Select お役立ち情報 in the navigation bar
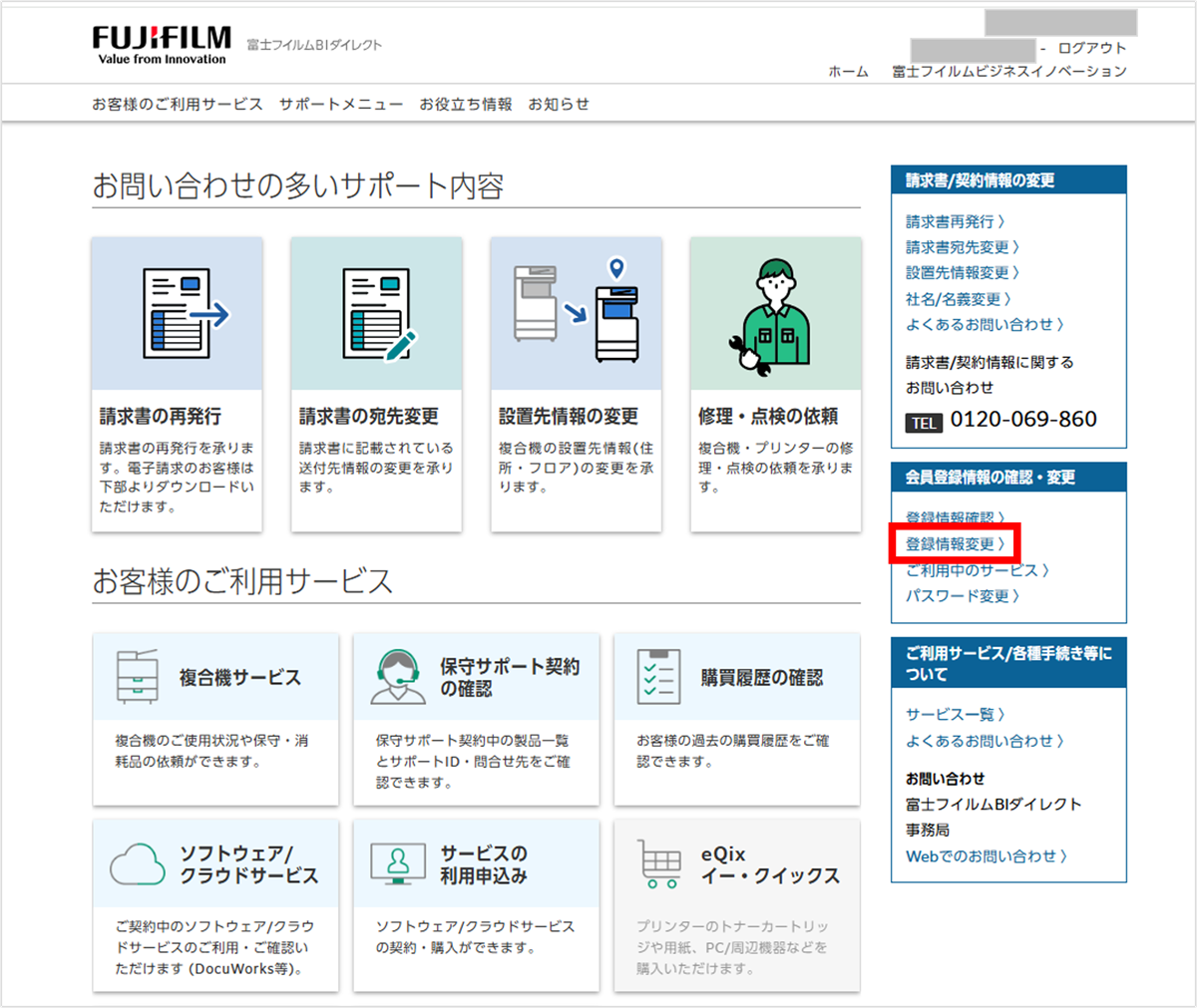Image resolution: width=1197 pixels, height=1008 pixels. [465, 104]
